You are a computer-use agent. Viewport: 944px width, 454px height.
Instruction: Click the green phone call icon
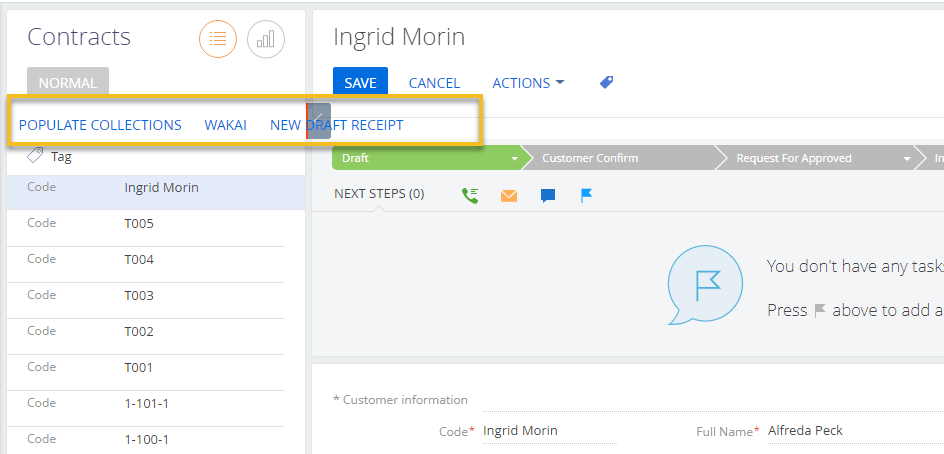[470, 195]
